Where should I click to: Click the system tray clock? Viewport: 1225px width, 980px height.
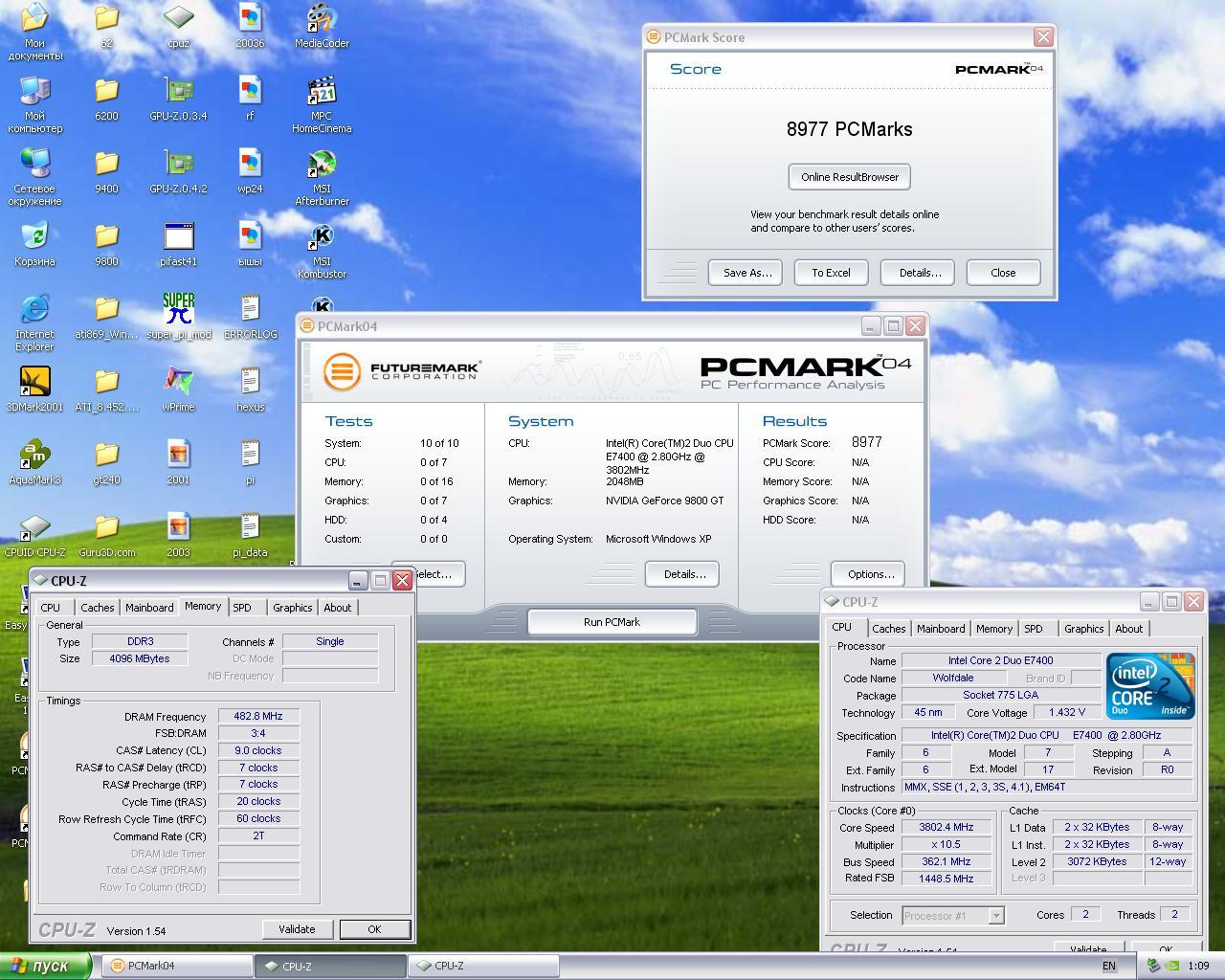pyautogui.click(x=1198, y=966)
